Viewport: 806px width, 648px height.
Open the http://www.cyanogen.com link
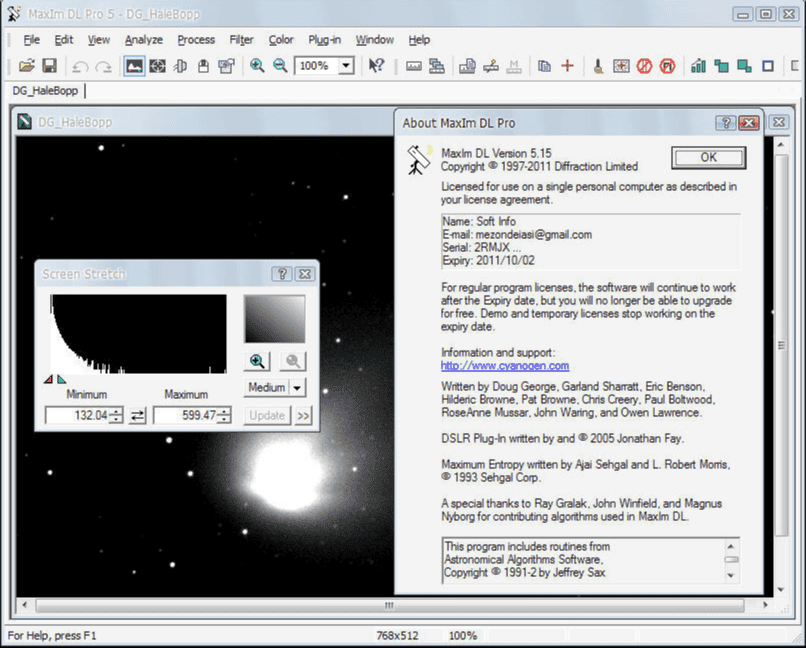[x=505, y=365]
